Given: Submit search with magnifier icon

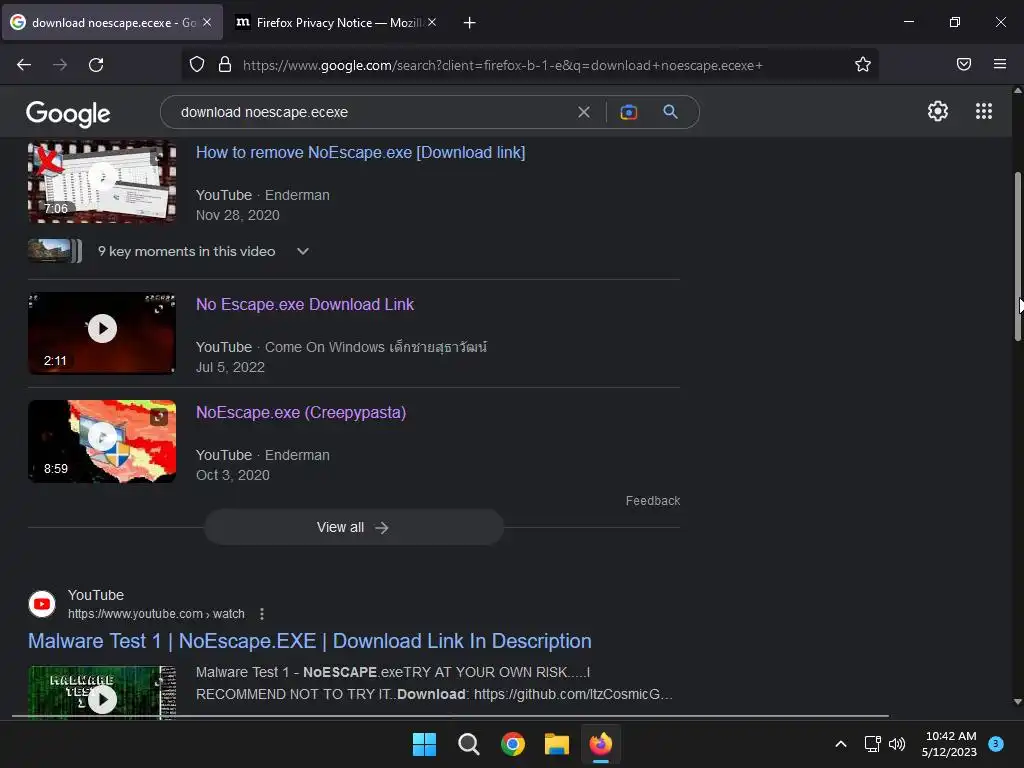Looking at the screenshot, I should pos(670,112).
